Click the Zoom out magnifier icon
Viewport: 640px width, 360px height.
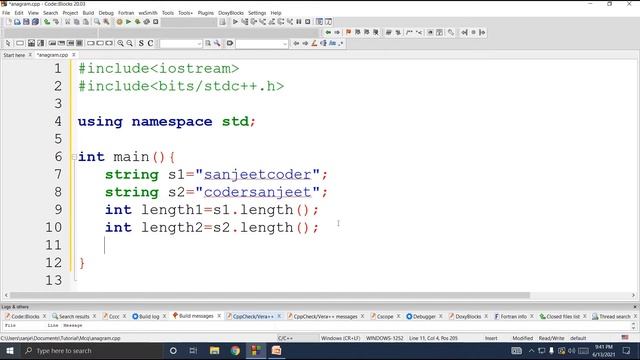click(130, 43)
